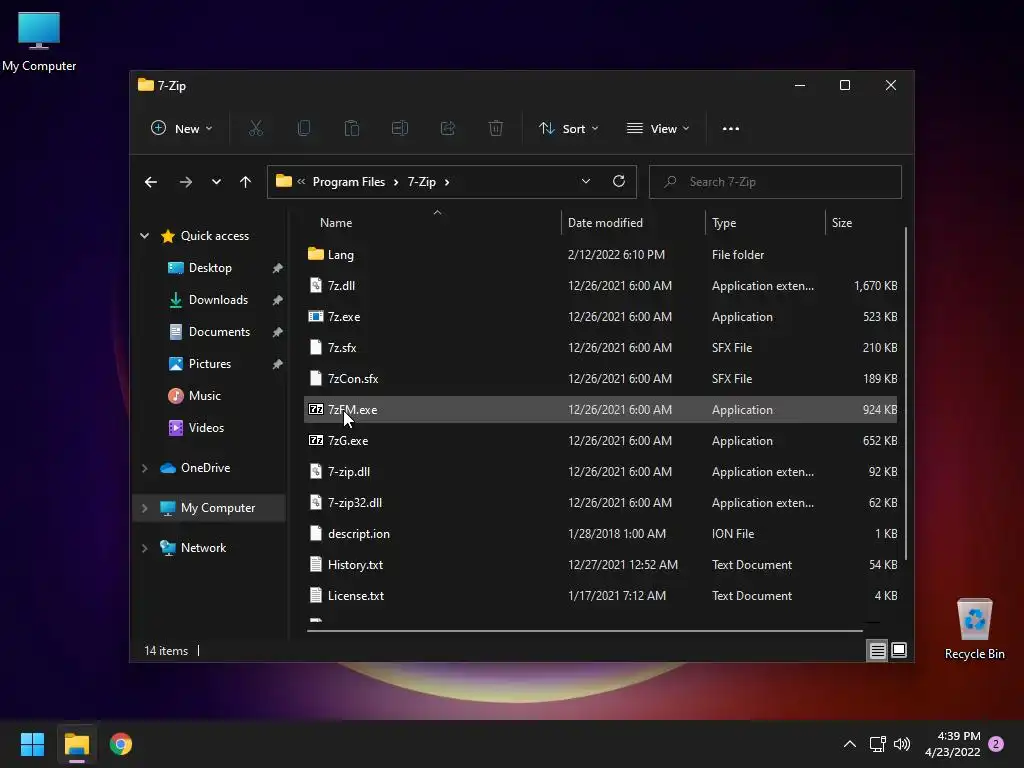Select the 7z.sfx file name

coord(342,347)
